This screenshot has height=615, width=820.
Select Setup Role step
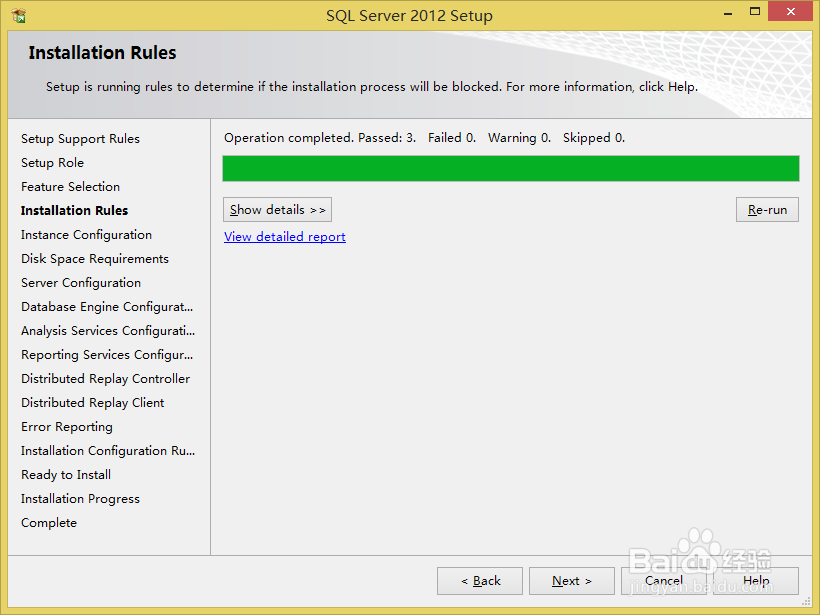point(52,162)
